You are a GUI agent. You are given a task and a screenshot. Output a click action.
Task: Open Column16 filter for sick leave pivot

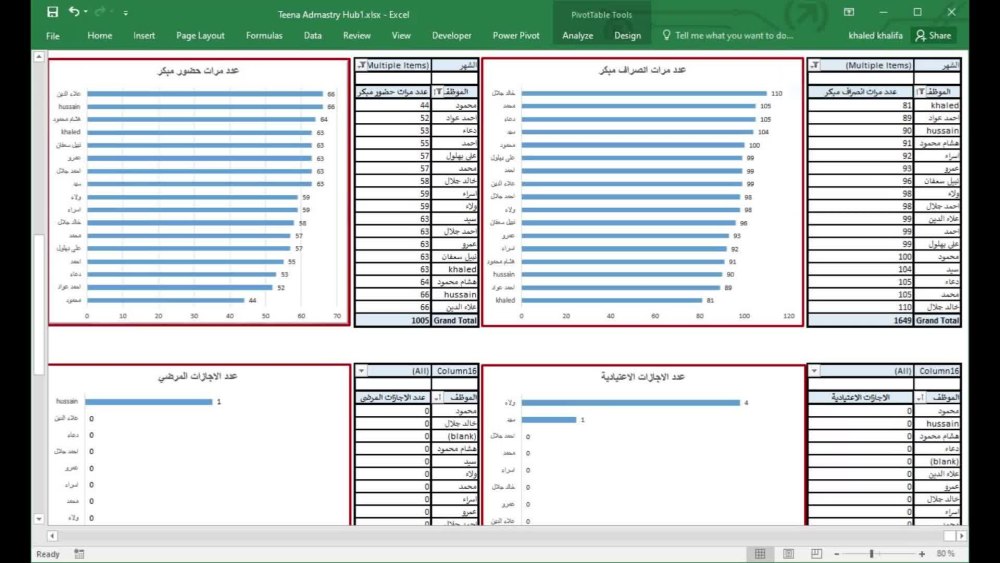pos(362,370)
